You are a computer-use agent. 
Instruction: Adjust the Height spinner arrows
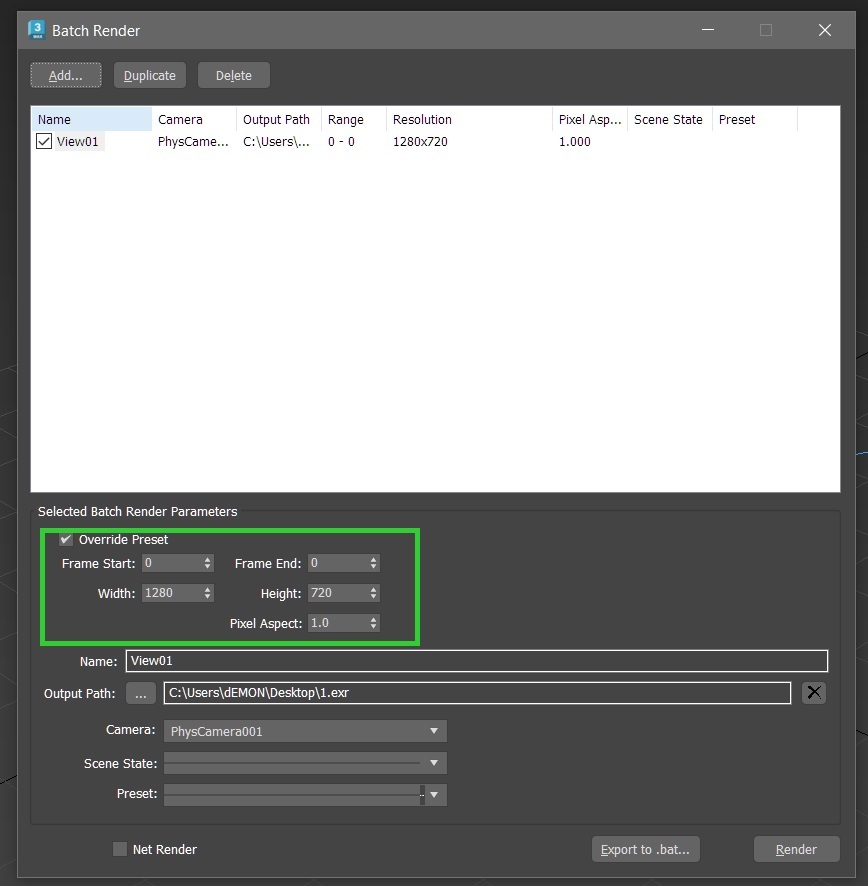coord(373,593)
